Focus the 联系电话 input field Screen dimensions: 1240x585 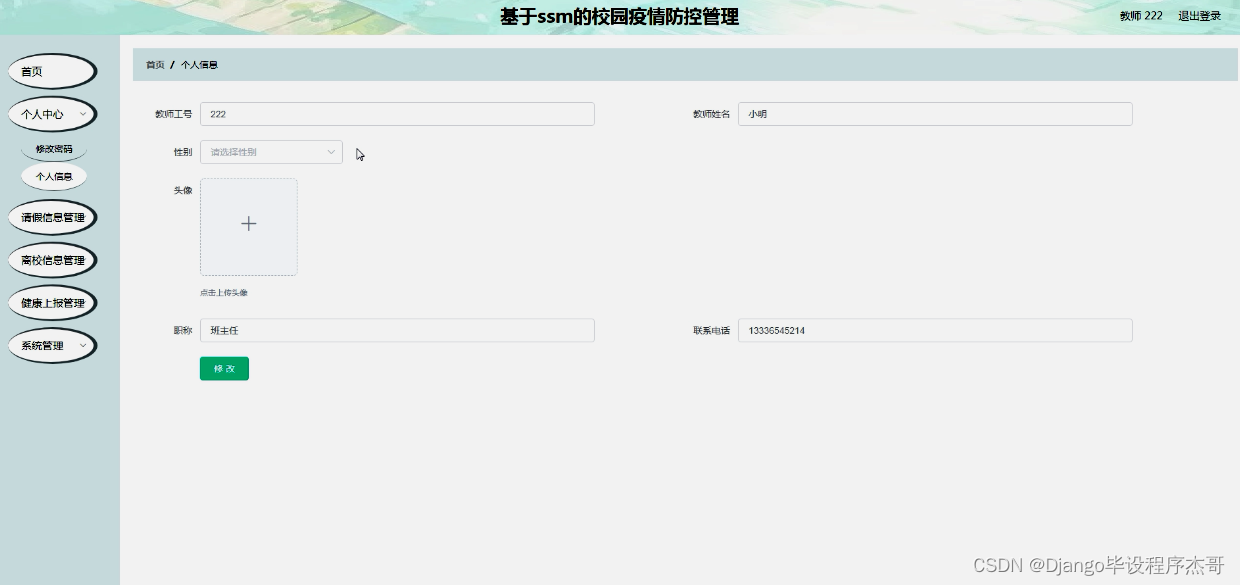pos(935,330)
